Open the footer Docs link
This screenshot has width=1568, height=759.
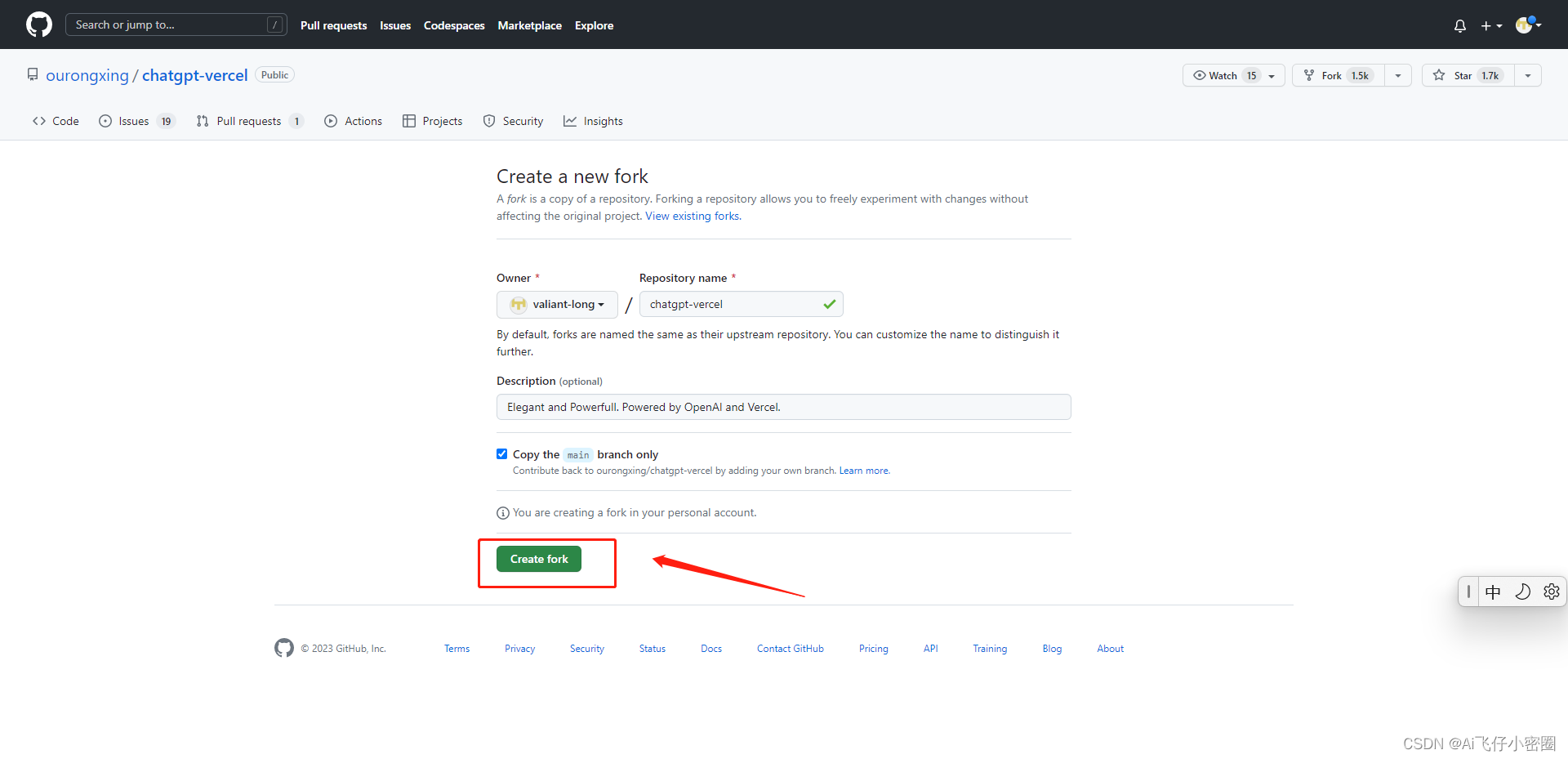coord(711,649)
